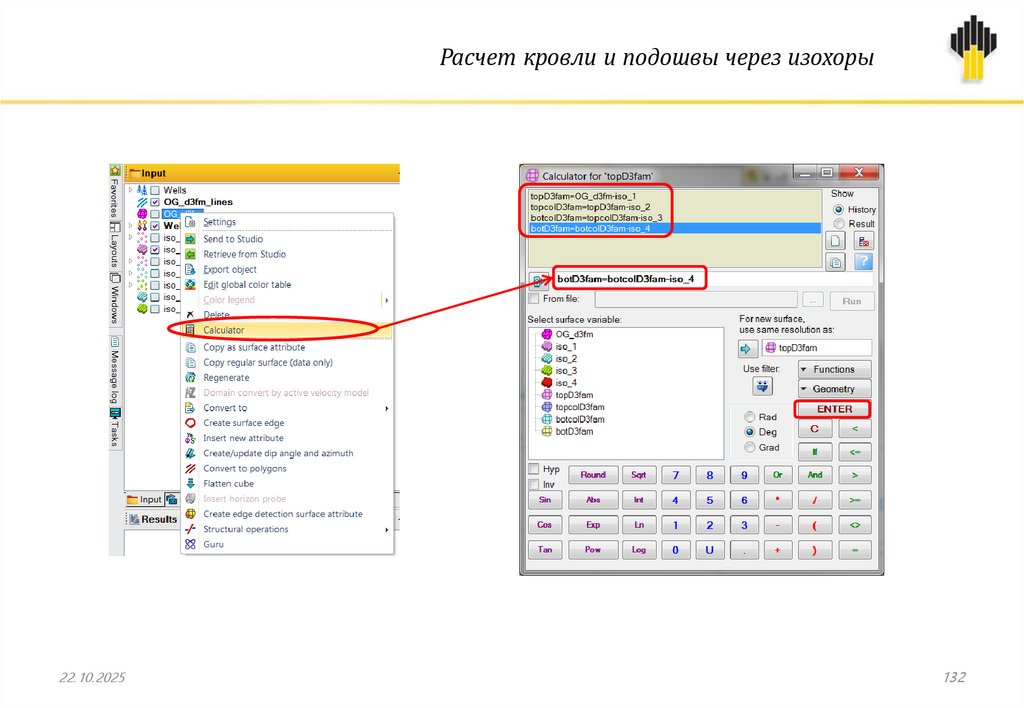Enable the From file checkbox
The image size is (1024, 708).
click(x=534, y=298)
